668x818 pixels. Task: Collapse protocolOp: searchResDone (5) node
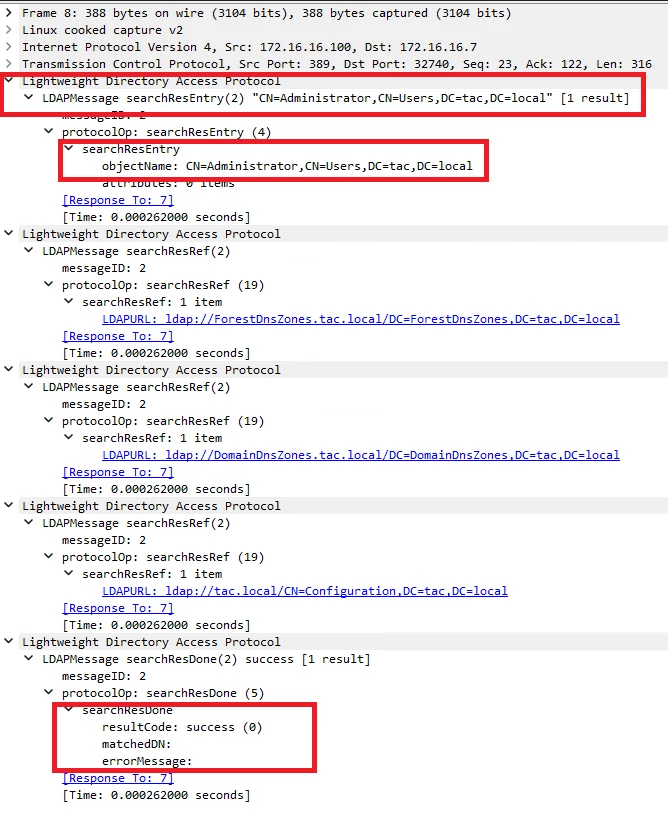coord(49,693)
